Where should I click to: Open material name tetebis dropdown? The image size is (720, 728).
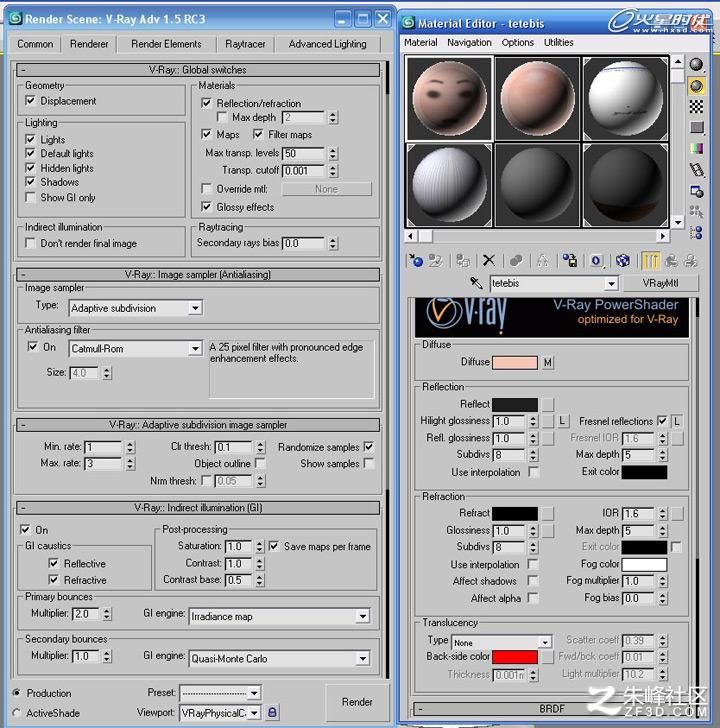coord(554,283)
